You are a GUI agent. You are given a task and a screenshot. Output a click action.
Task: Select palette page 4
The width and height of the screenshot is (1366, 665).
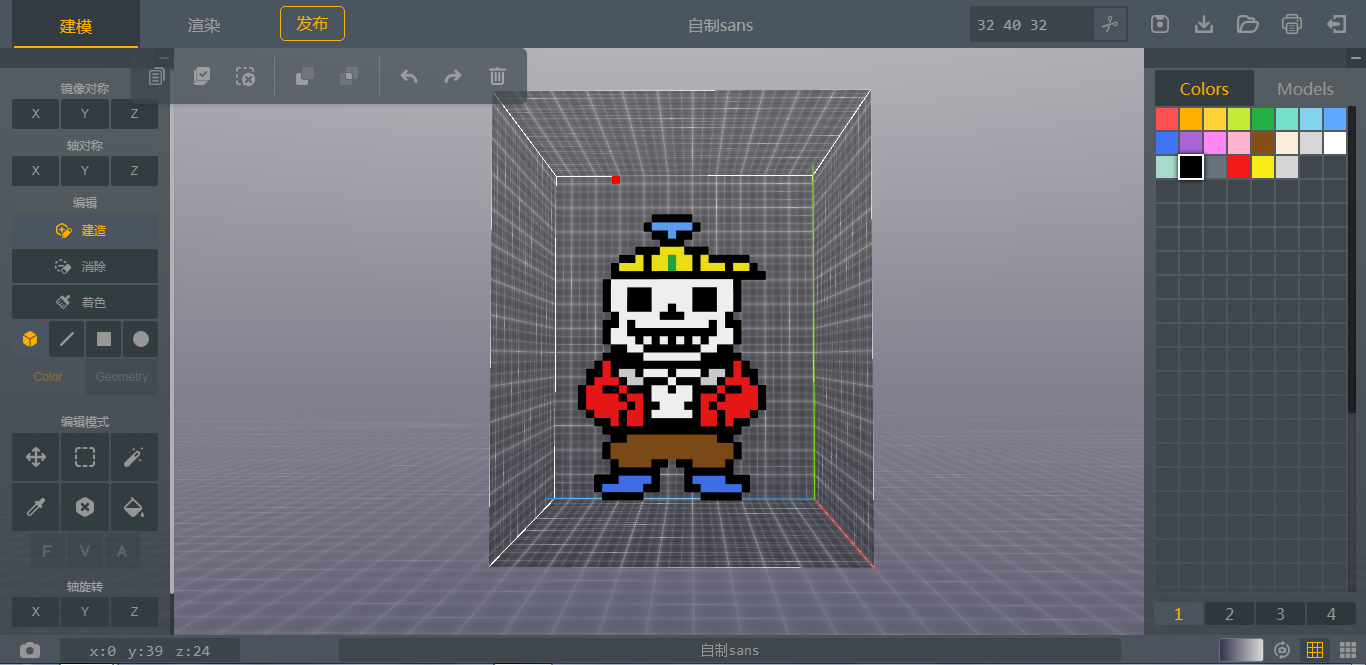click(1331, 614)
